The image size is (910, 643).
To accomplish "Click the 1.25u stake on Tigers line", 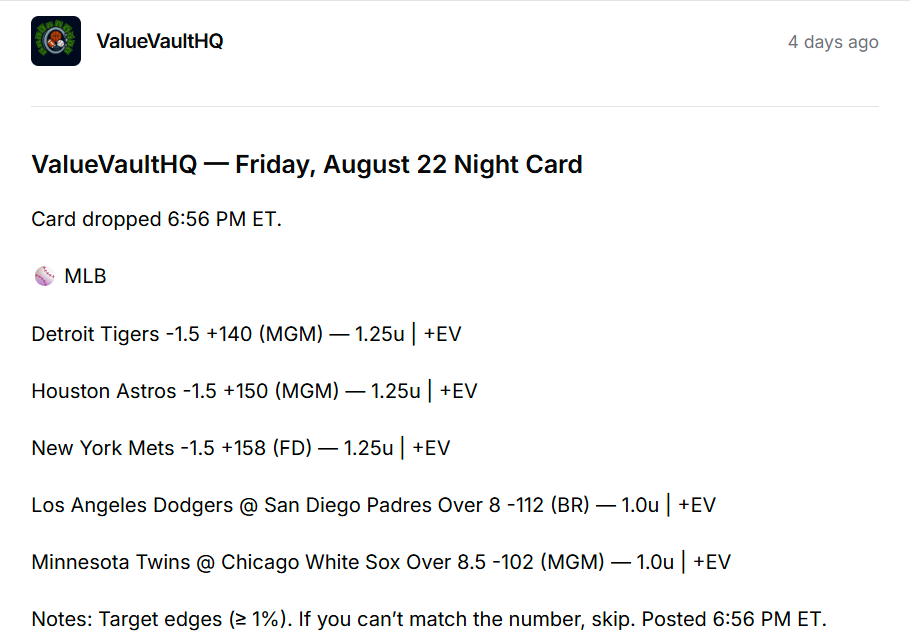I will (379, 334).
